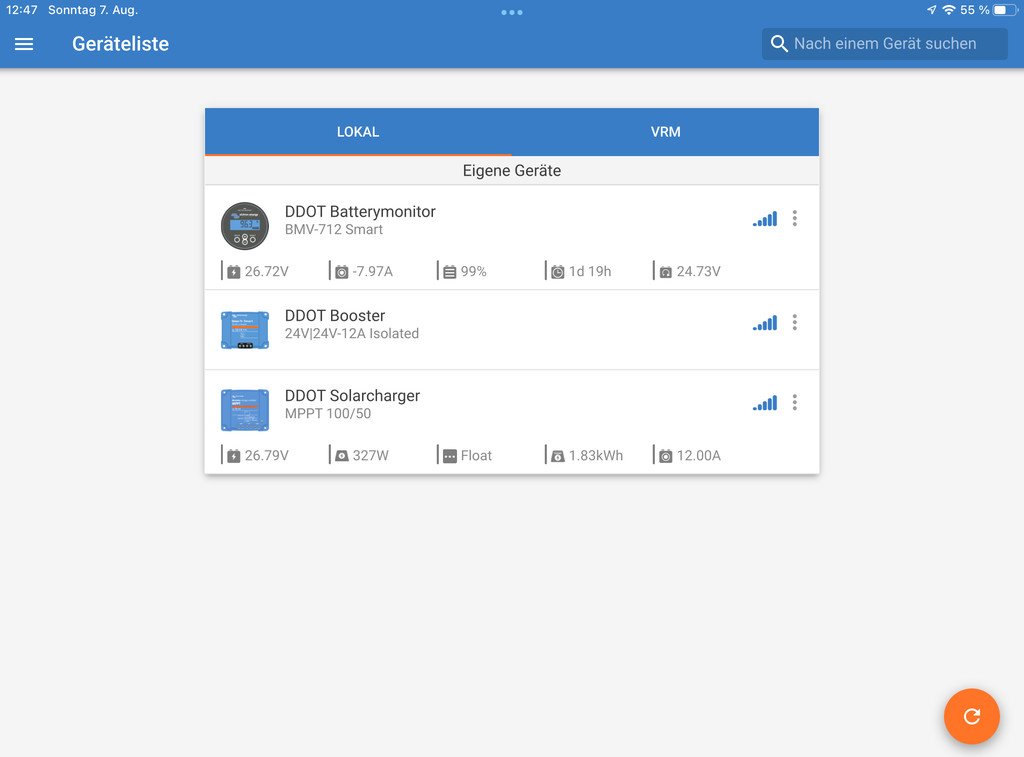Open DDOT Batterymonitor device thumbnail
The height and width of the screenshot is (757, 1024).
pyautogui.click(x=245, y=226)
